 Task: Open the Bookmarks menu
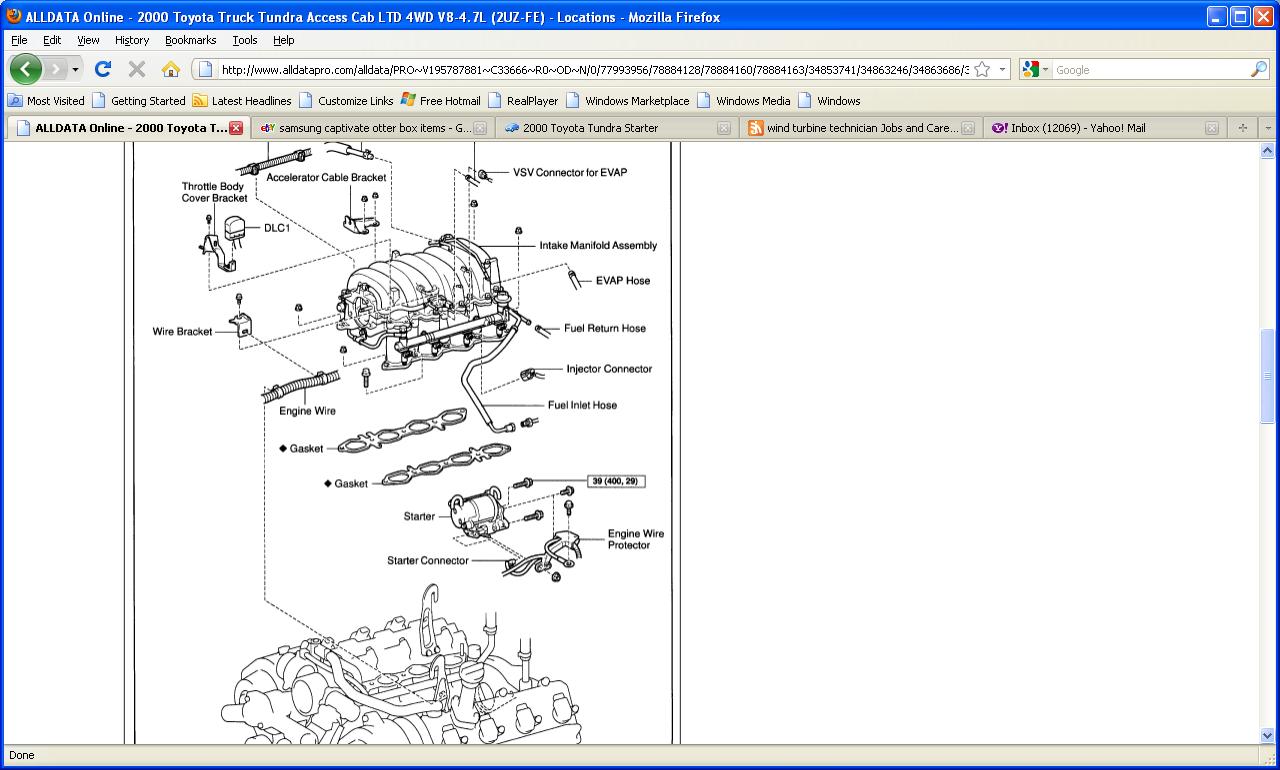190,40
